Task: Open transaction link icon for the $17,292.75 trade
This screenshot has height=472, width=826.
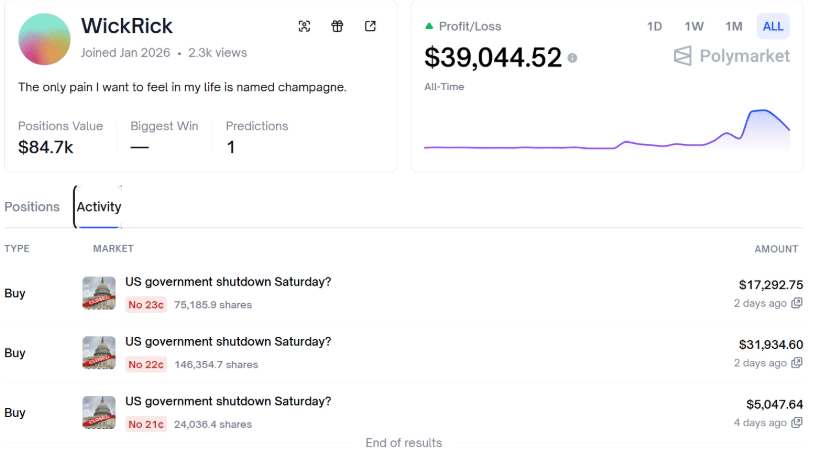Action: 797,303
